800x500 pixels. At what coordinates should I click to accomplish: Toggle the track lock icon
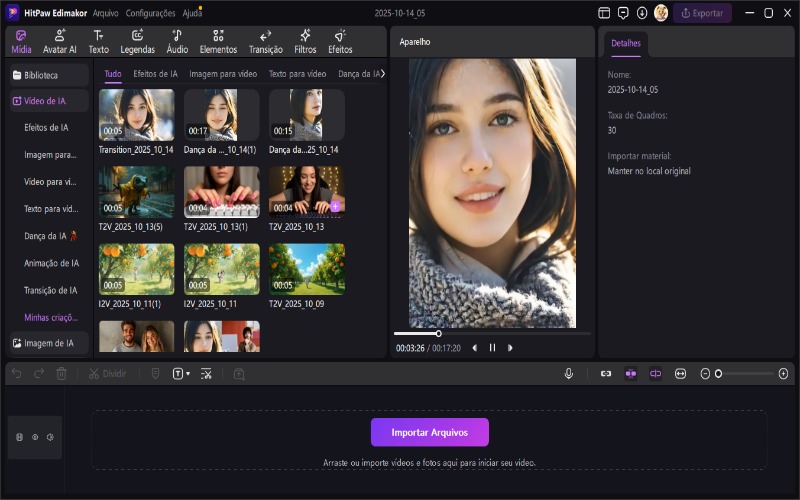click(x=20, y=437)
